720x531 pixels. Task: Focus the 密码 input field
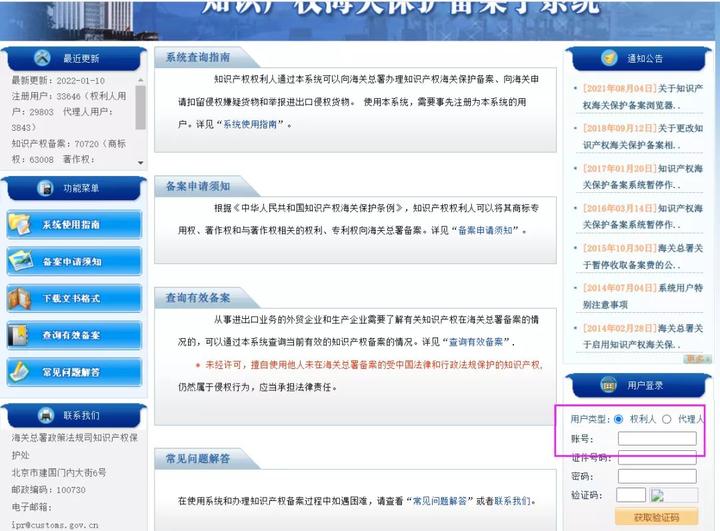point(657,476)
